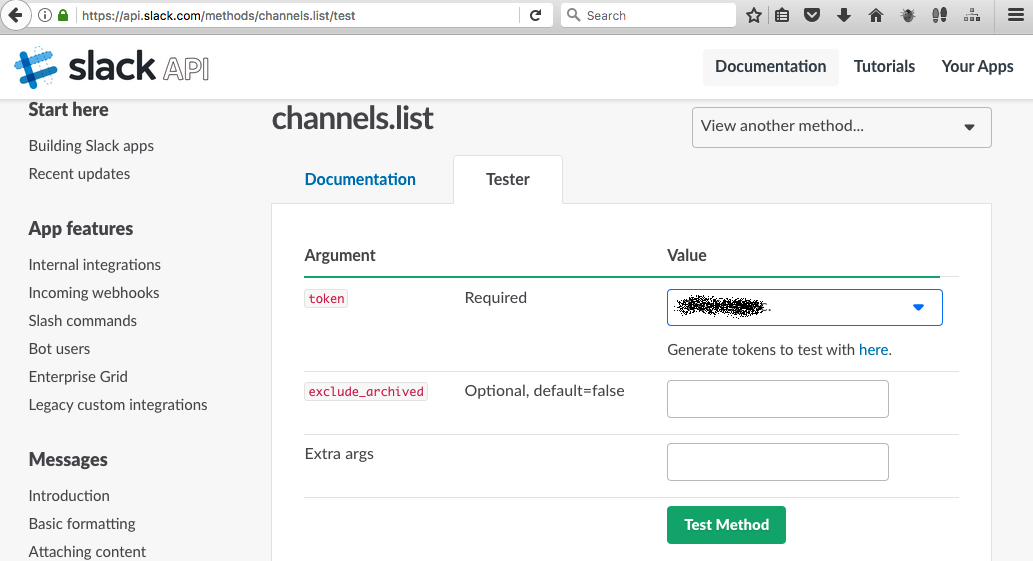Open Your Apps in top navigation

coord(977,67)
